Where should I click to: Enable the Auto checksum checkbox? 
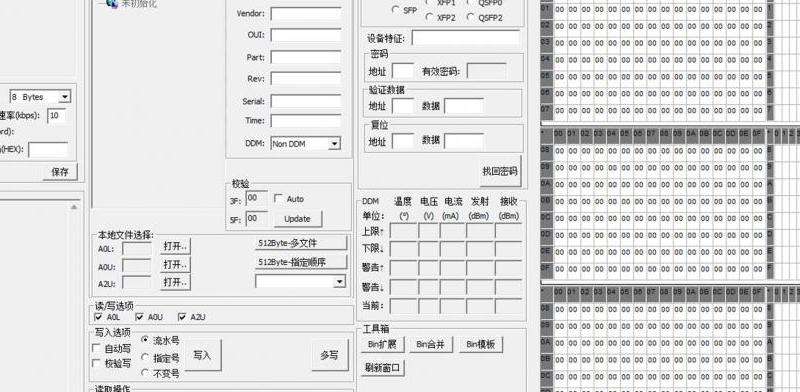tap(278, 199)
